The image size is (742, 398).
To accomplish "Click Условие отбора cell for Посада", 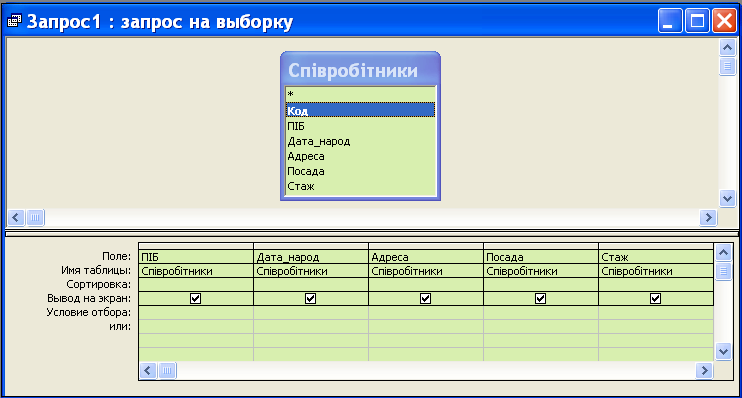I will (541, 312).
